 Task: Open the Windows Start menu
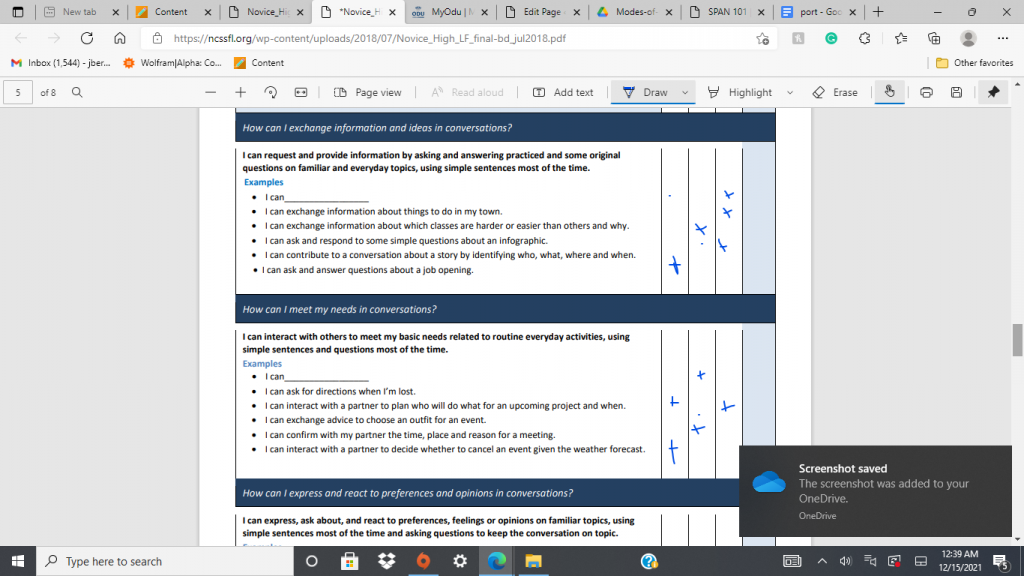(18, 561)
